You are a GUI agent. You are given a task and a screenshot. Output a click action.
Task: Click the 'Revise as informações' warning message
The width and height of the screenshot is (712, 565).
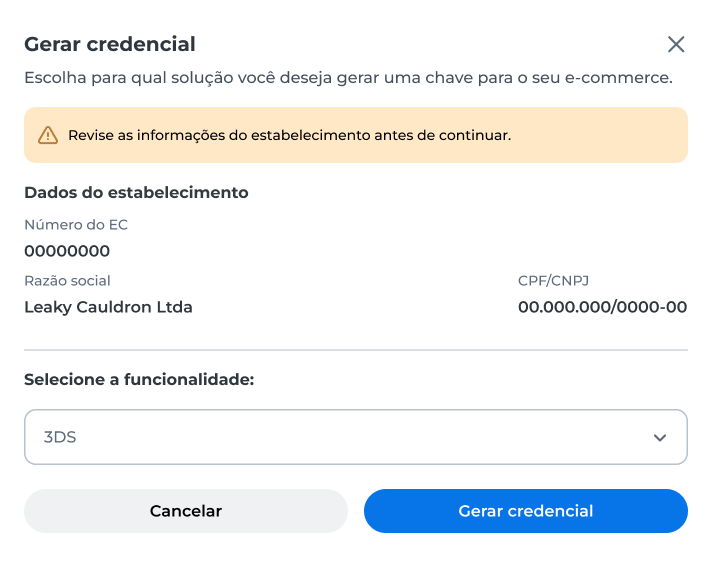click(290, 135)
